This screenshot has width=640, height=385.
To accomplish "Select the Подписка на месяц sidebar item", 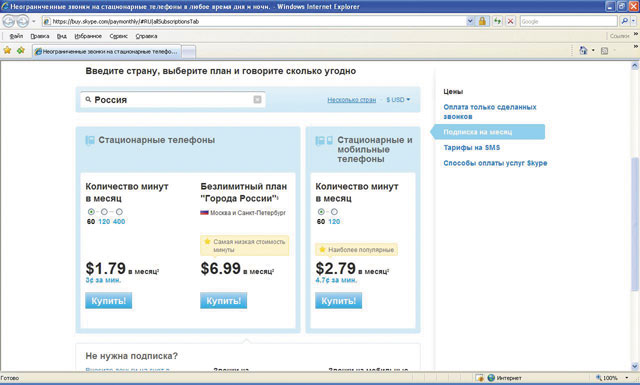I will (x=488, y=132).
